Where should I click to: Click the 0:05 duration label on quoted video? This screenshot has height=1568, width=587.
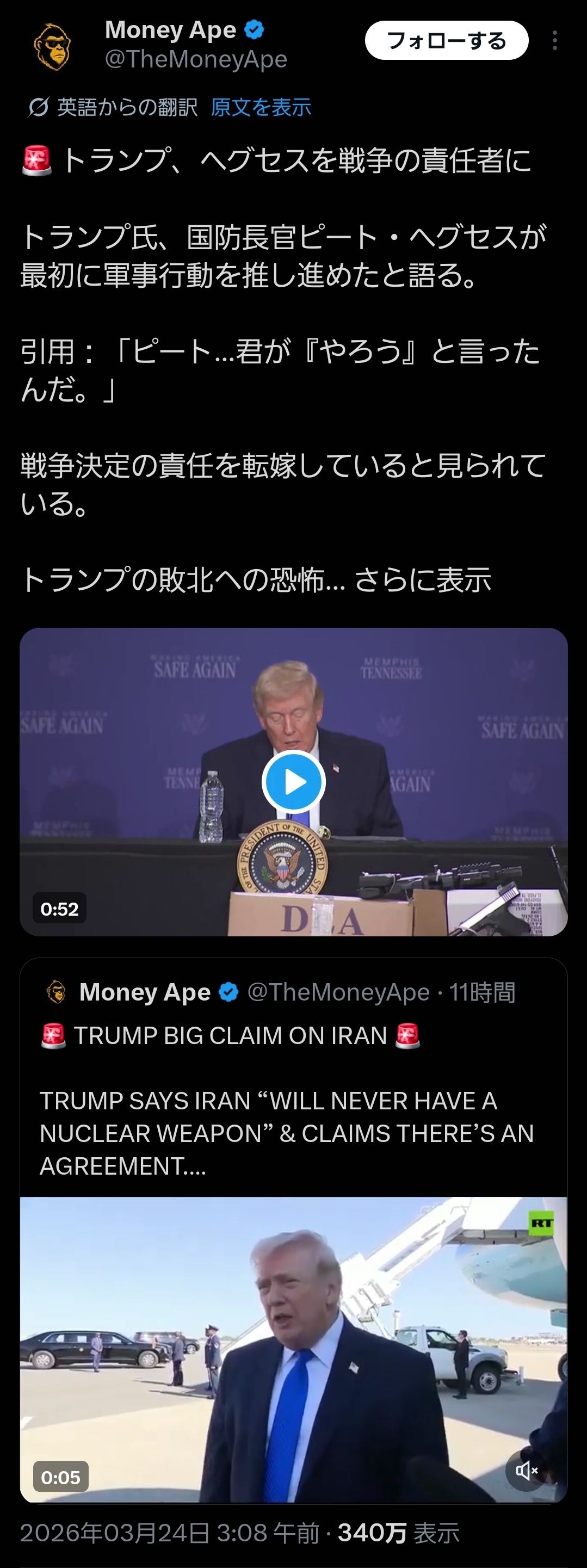[60, 1477]
